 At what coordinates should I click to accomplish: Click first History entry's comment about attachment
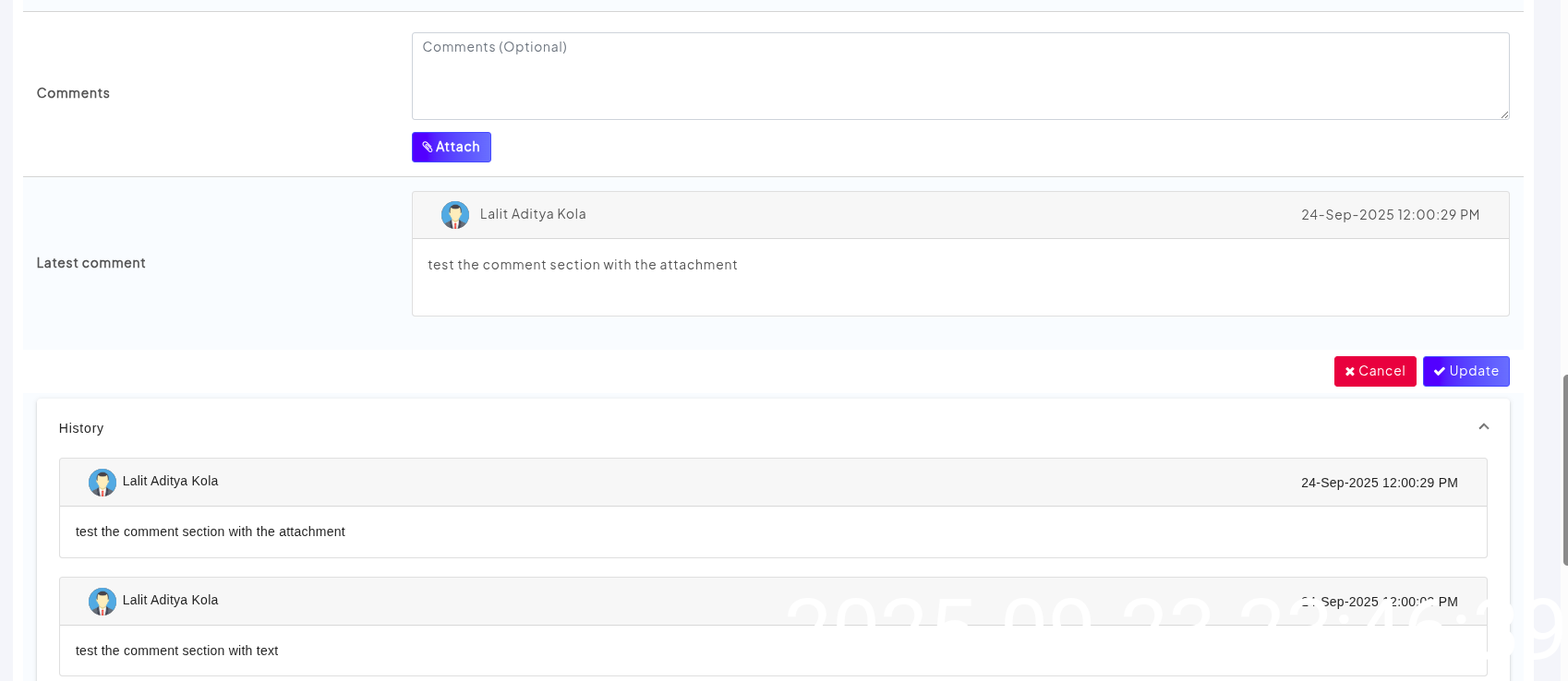pos(211,532)
